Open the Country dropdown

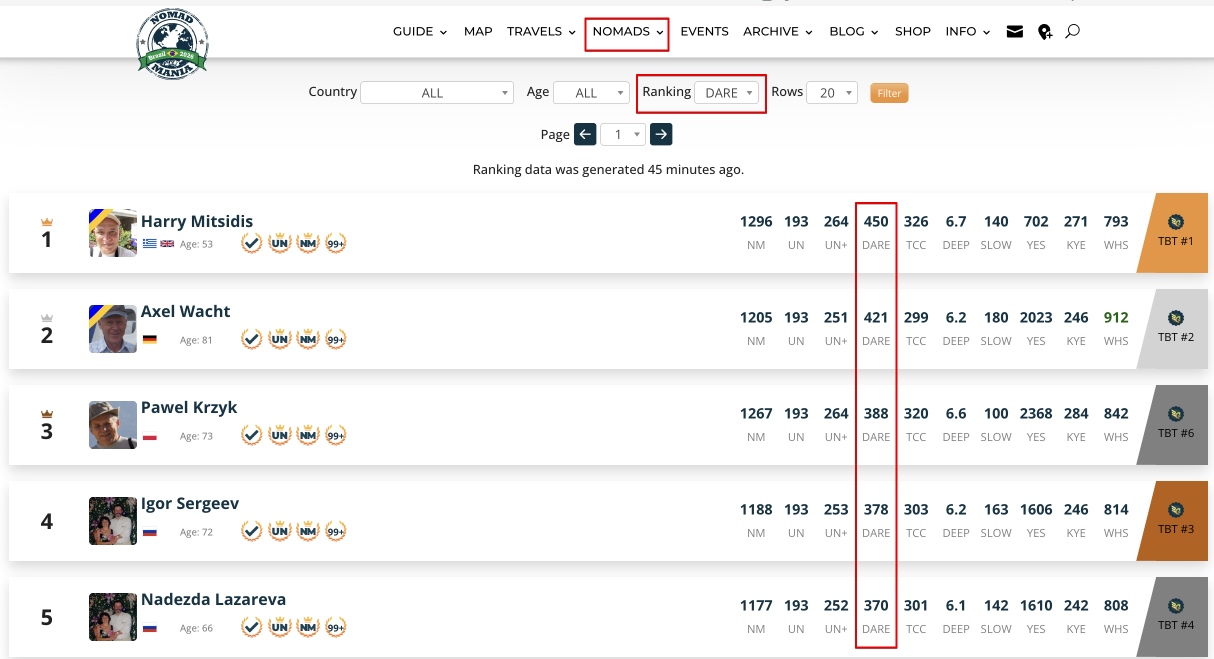pos(437,93)
